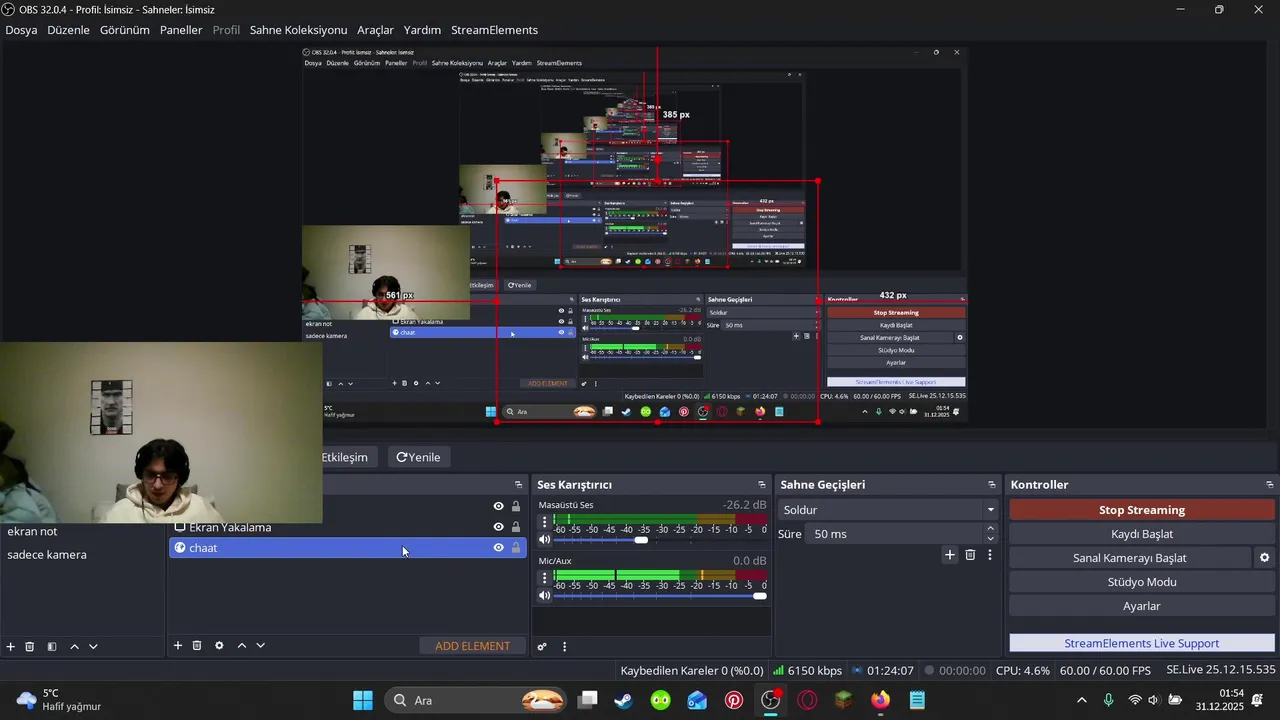Open advanced audio properties gear icon
The width and height of the screenshot is (1280, 720).
pos(542,647)
